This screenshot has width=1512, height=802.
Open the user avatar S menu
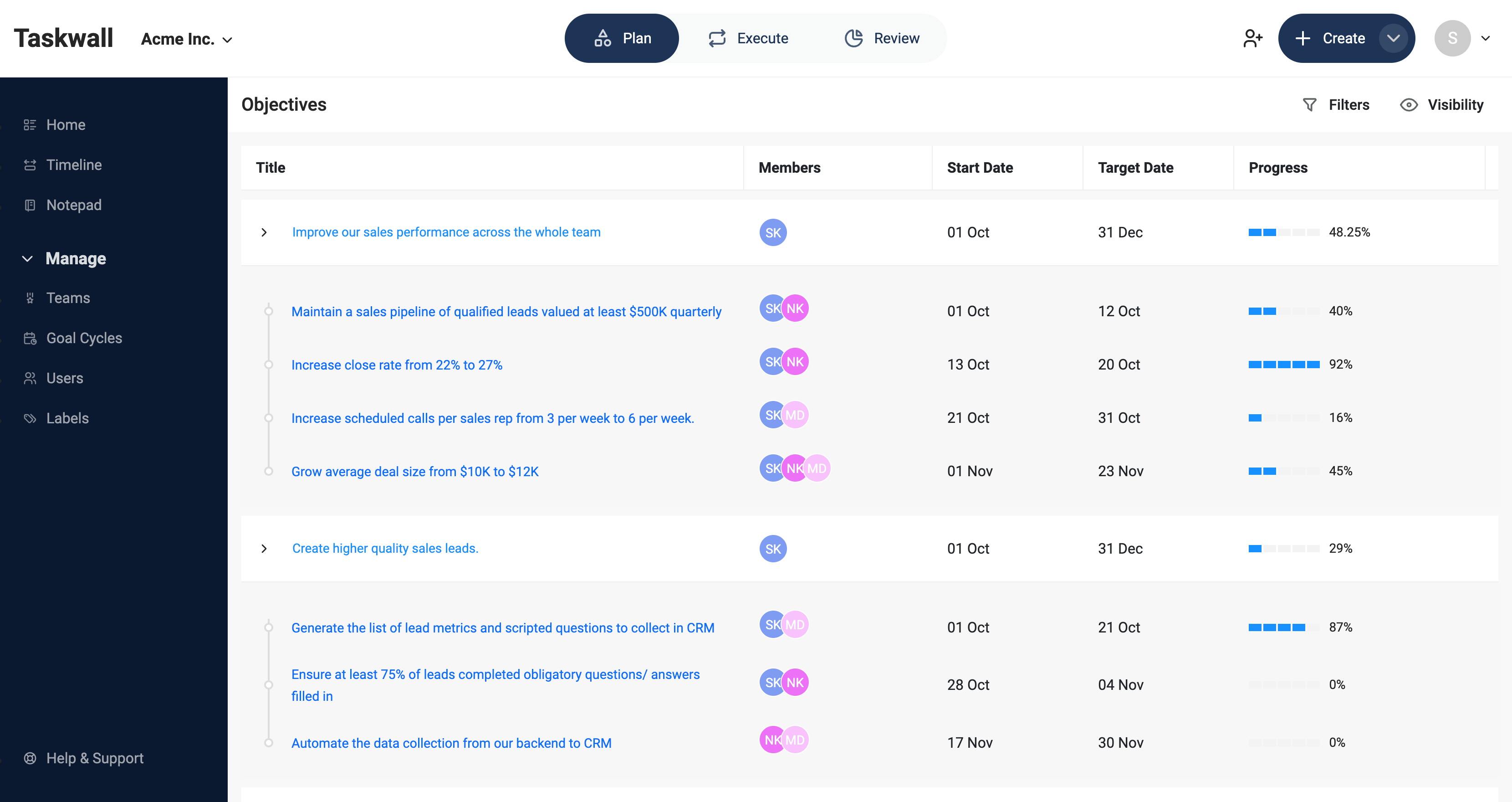click(x=1452, y=39)
